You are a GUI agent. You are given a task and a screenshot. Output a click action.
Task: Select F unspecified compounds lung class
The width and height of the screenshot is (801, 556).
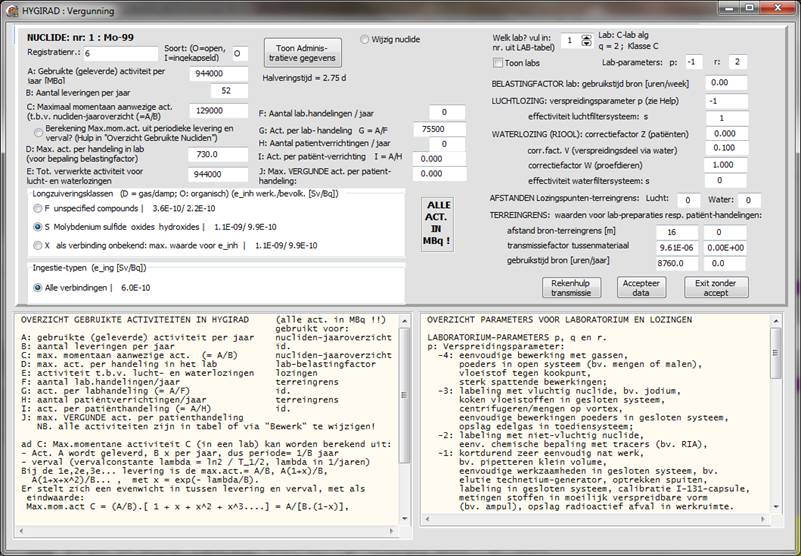pos(37,208)
